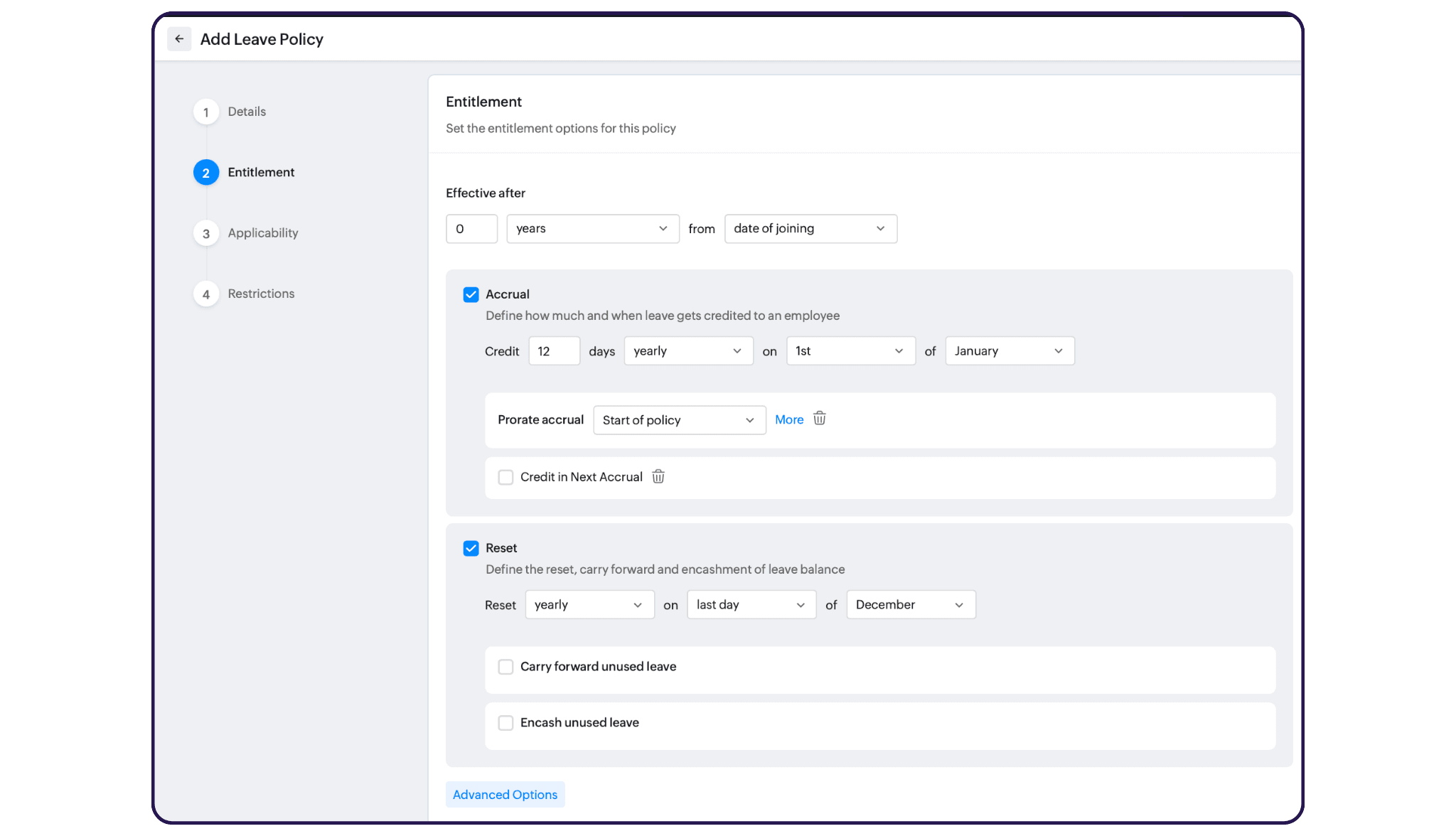The image size is (1456, 836).
Task: Uncheck the Reset checkbox
Action: click(471, 548)
